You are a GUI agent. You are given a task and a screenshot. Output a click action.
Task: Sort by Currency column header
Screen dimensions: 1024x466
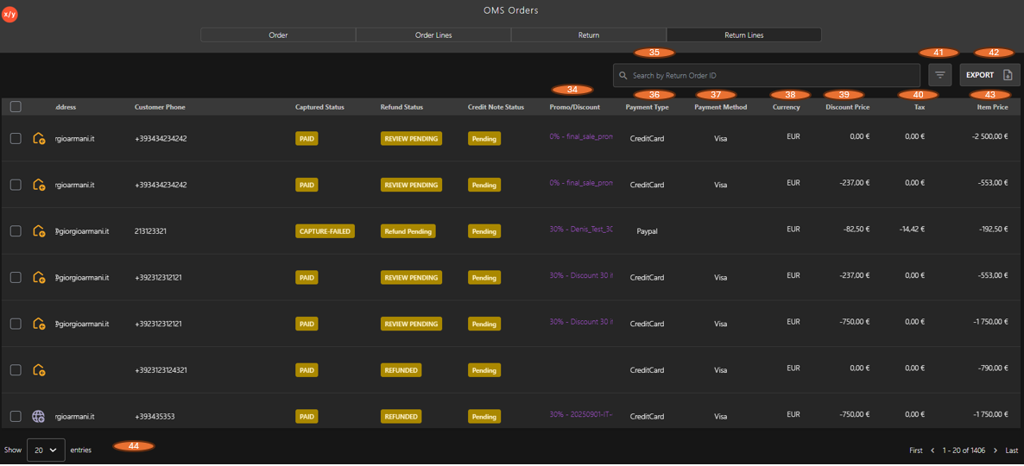pyautogui.click(x=786, y=107)
